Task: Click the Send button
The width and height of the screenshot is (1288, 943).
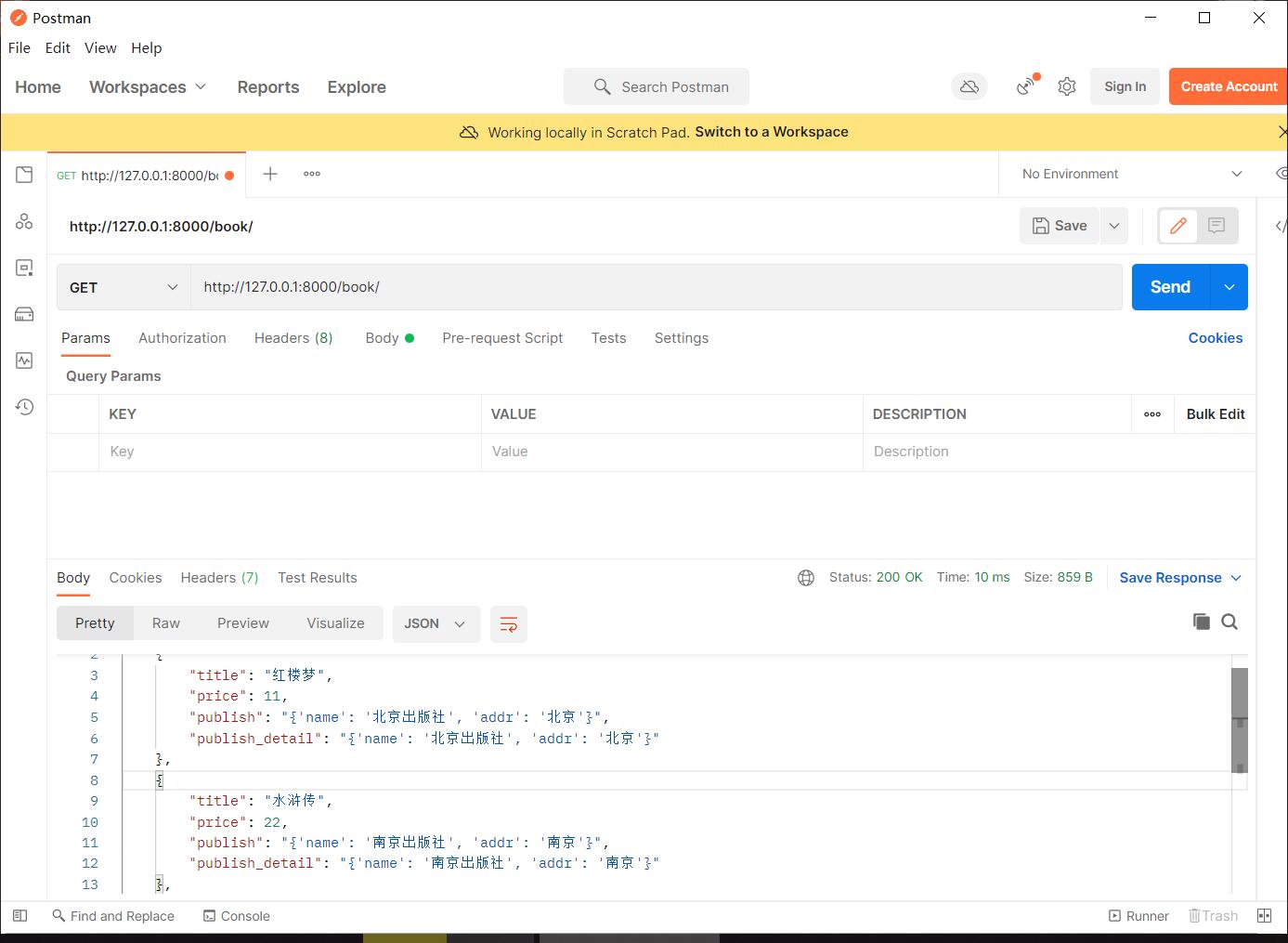Action: [x=1171, y=287]
